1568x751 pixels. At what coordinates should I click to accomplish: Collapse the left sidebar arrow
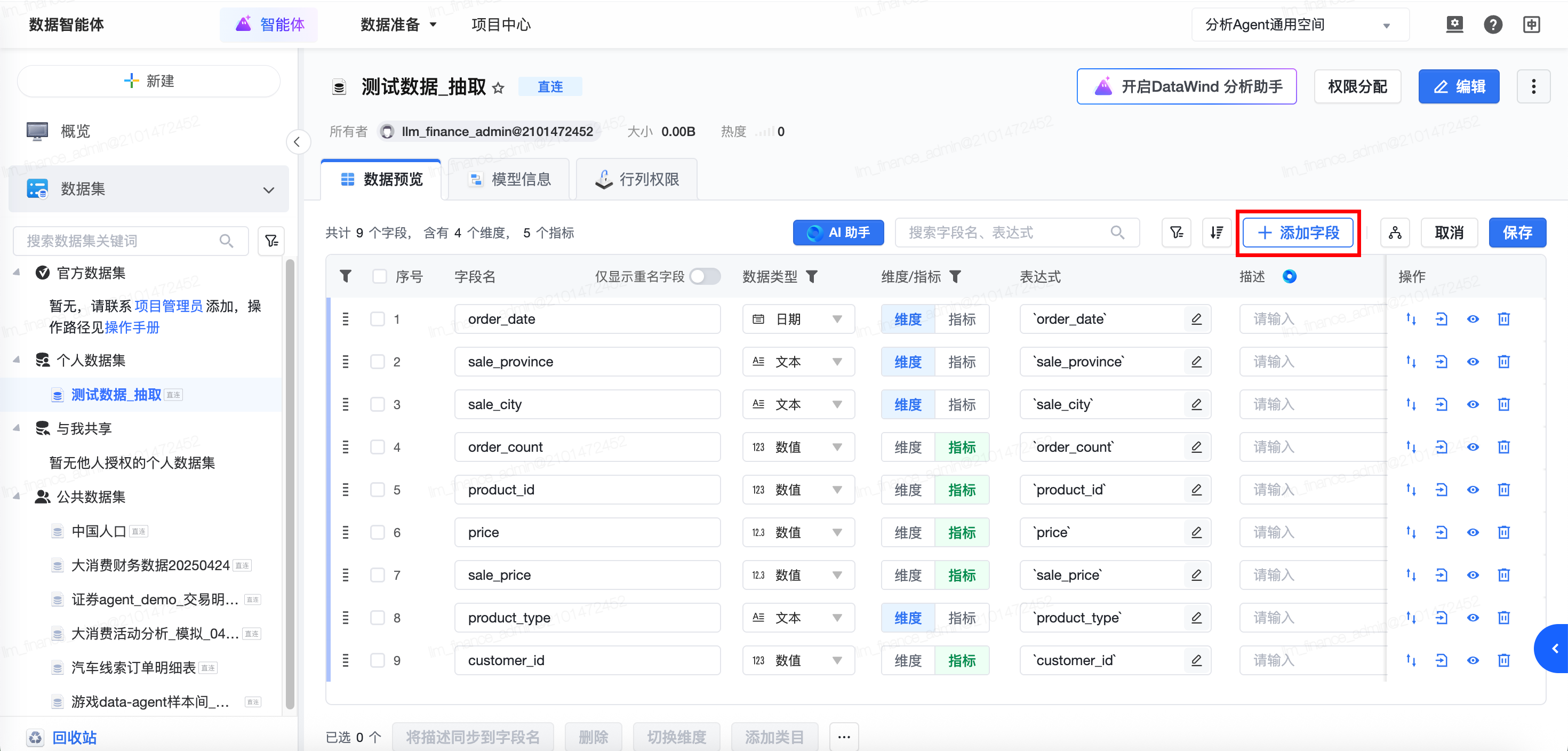298,142
